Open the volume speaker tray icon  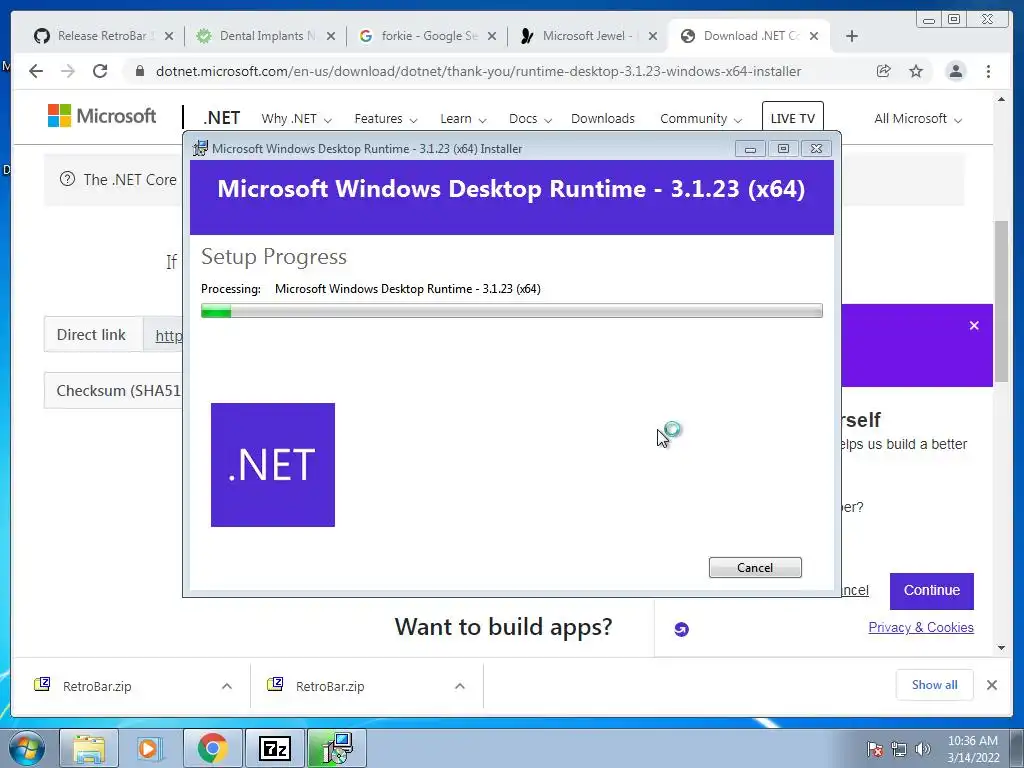923,749
